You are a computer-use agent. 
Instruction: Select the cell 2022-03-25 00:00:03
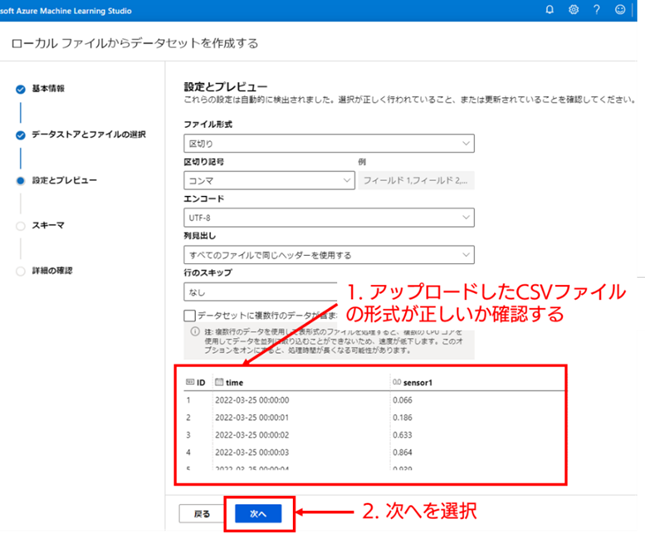pyautogui.click(x=252, y=452)
